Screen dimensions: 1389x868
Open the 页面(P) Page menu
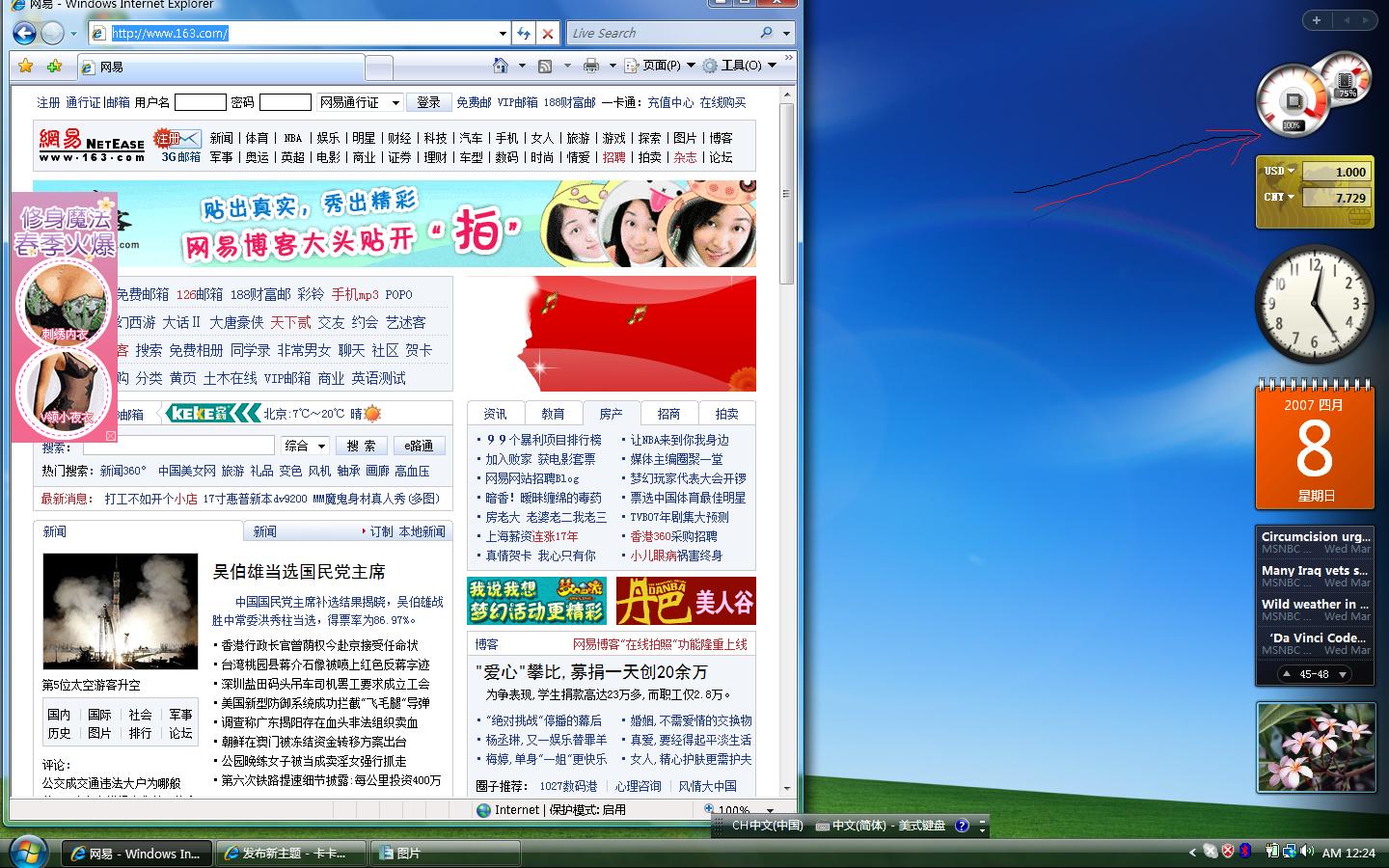[660, 66]
